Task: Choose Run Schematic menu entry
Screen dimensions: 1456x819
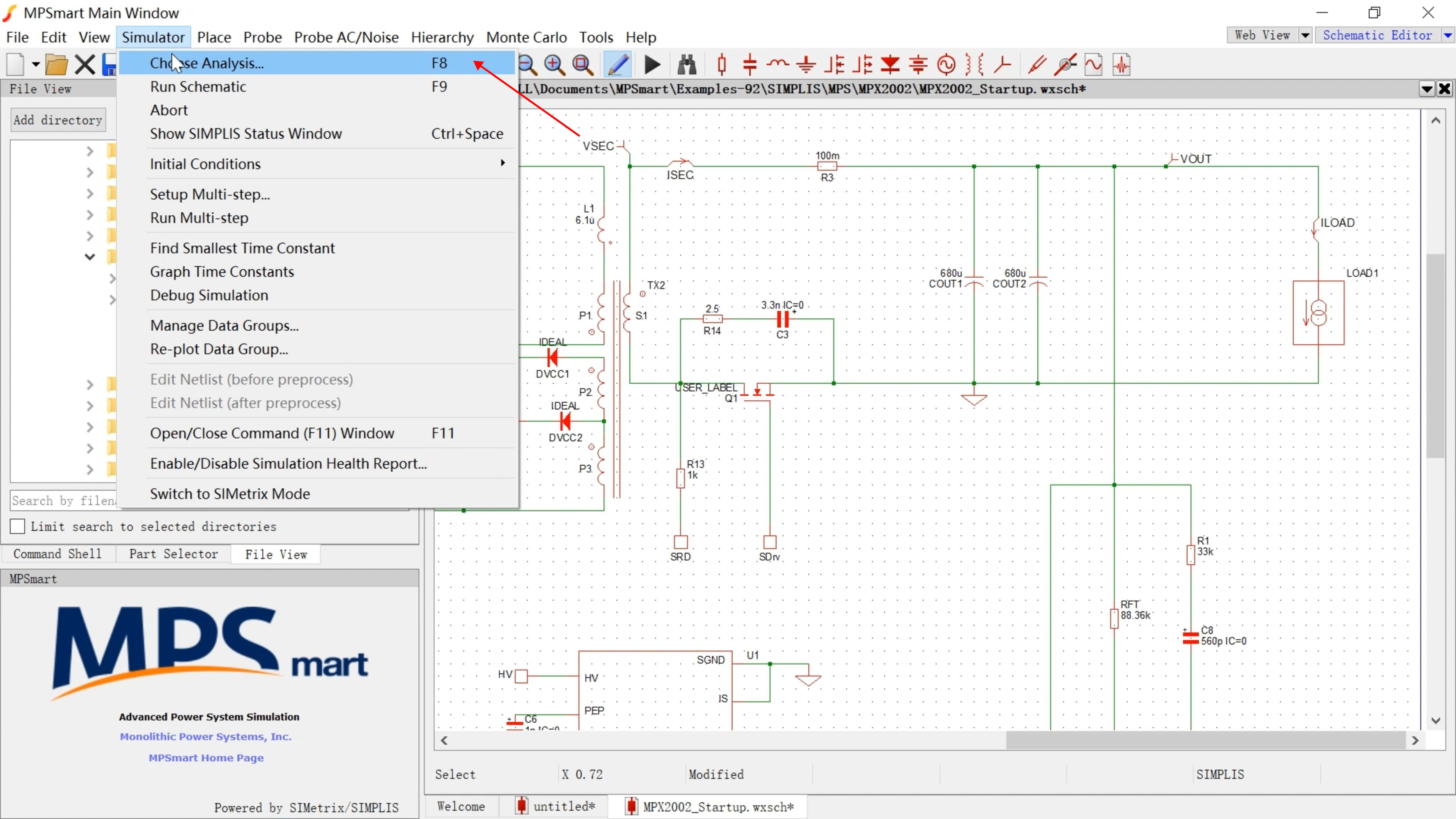Action: pos(198,86)
